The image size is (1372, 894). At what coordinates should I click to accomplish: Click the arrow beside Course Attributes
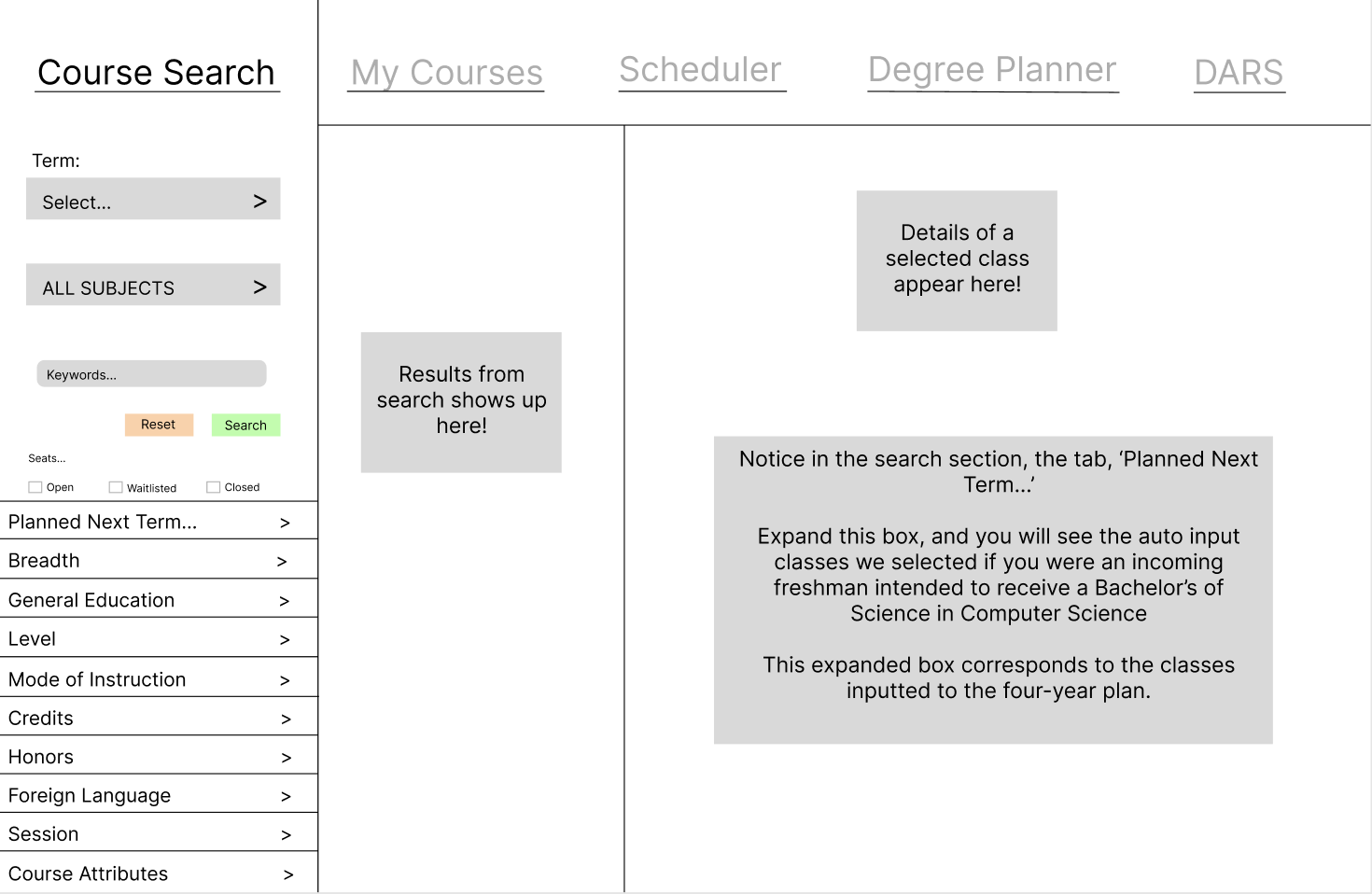click(287, 874)
